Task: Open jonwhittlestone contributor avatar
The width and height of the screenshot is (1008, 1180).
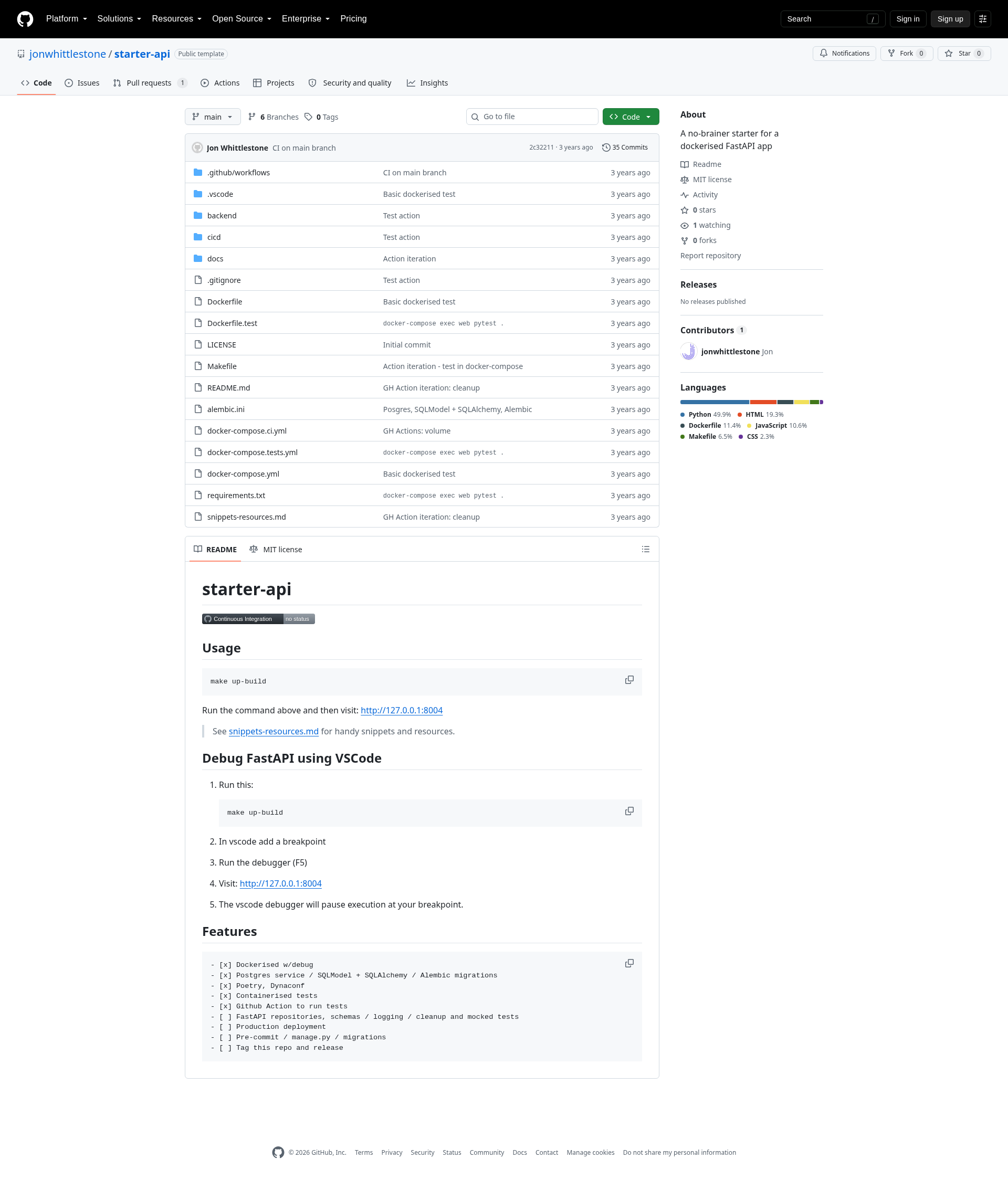Action: pyautogui.click(x=688, y=351)
